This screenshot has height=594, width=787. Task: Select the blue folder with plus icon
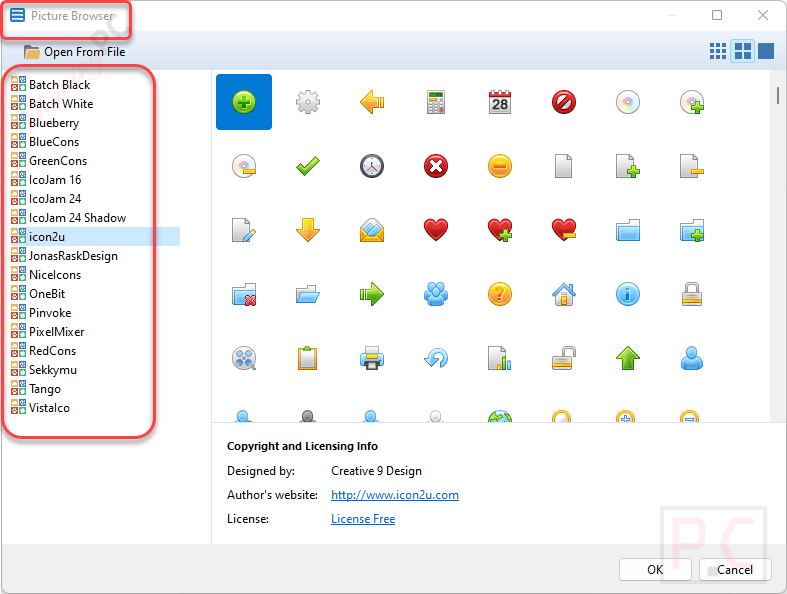click(x=692, y=230)
